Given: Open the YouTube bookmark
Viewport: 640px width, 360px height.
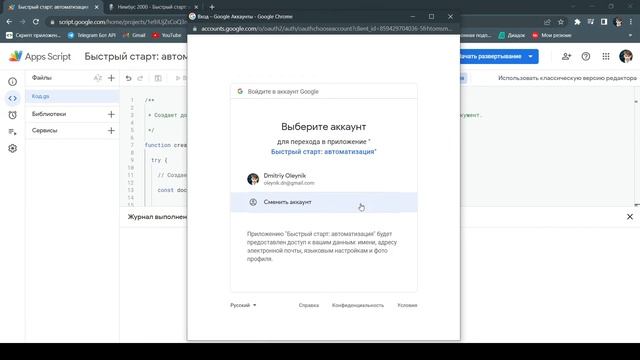Looking at the screenshot, I should 167,36.
